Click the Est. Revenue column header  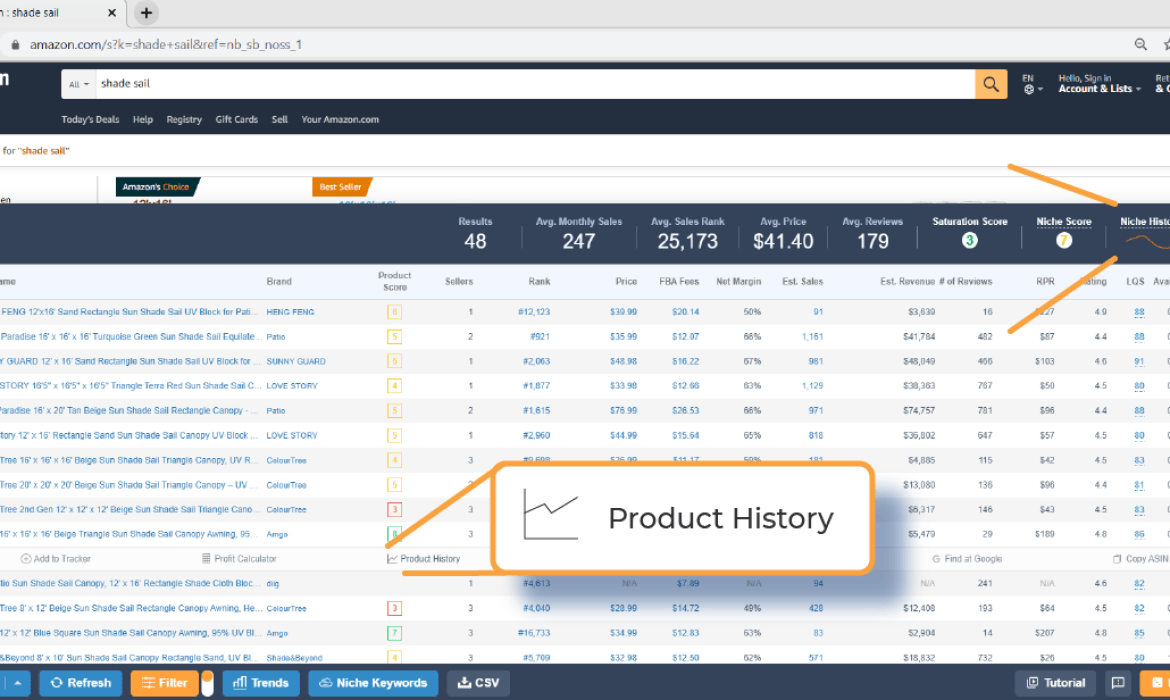coord(907,281)
